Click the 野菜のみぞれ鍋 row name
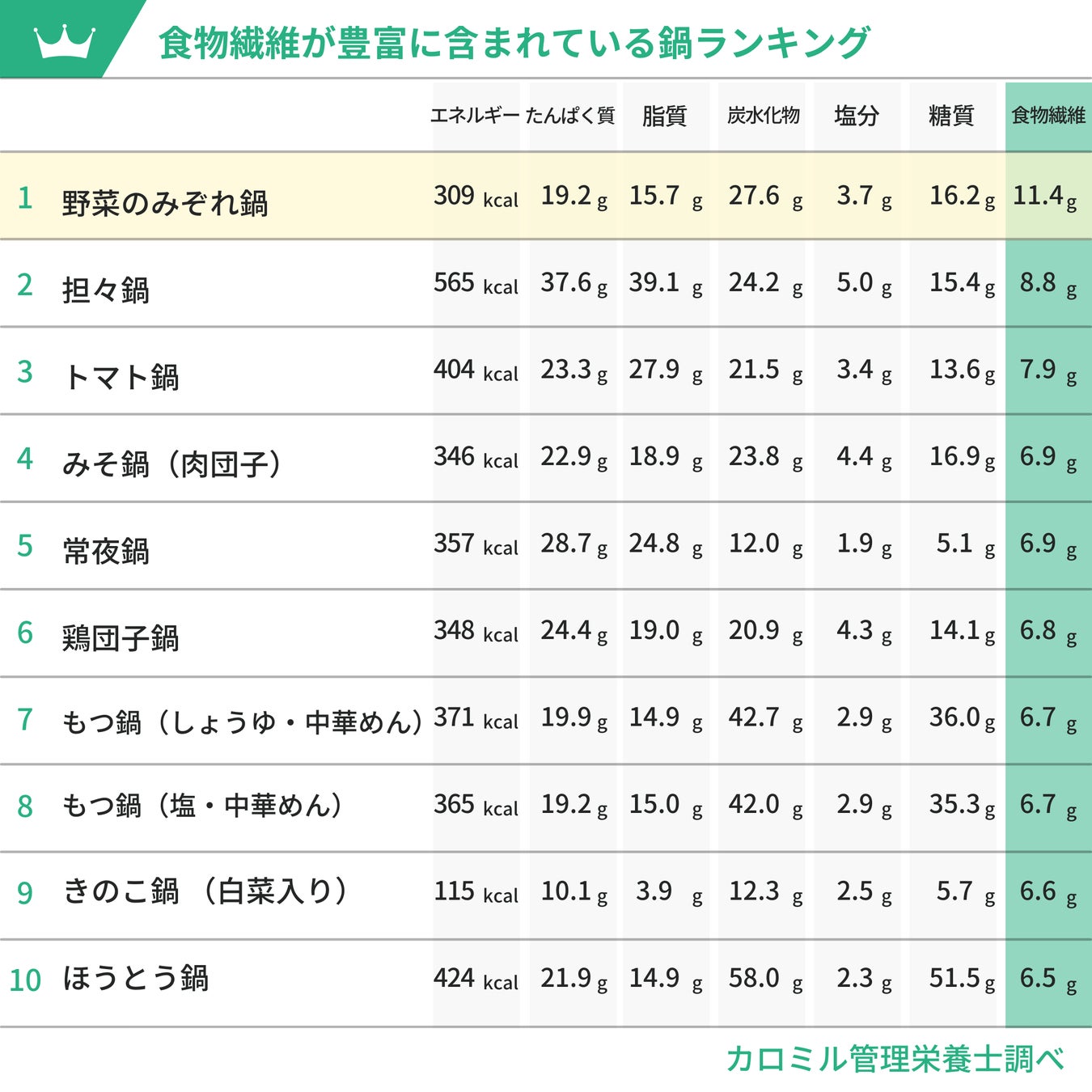The height and width of the screenshot is (1092, 1092). [x=165, y=202]
